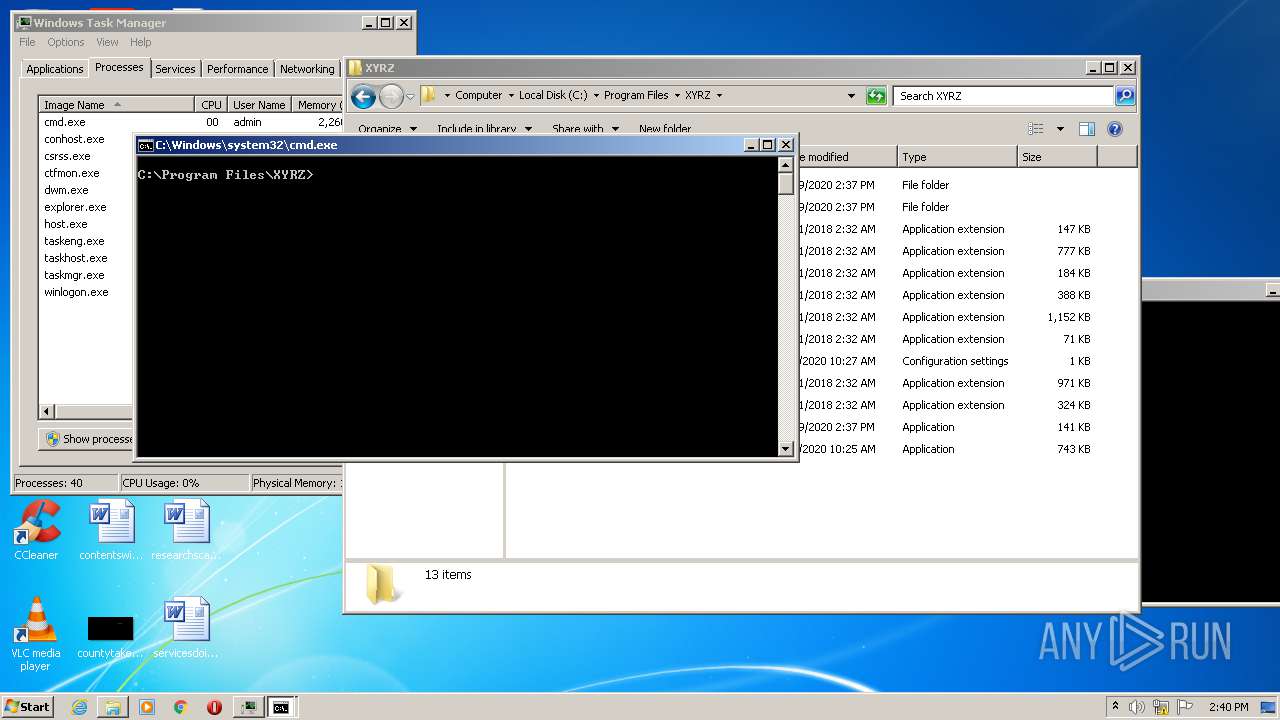The image size is (1280, 720).
Task: Open Google Chrome from the taskbar
Action: (181, 707)
